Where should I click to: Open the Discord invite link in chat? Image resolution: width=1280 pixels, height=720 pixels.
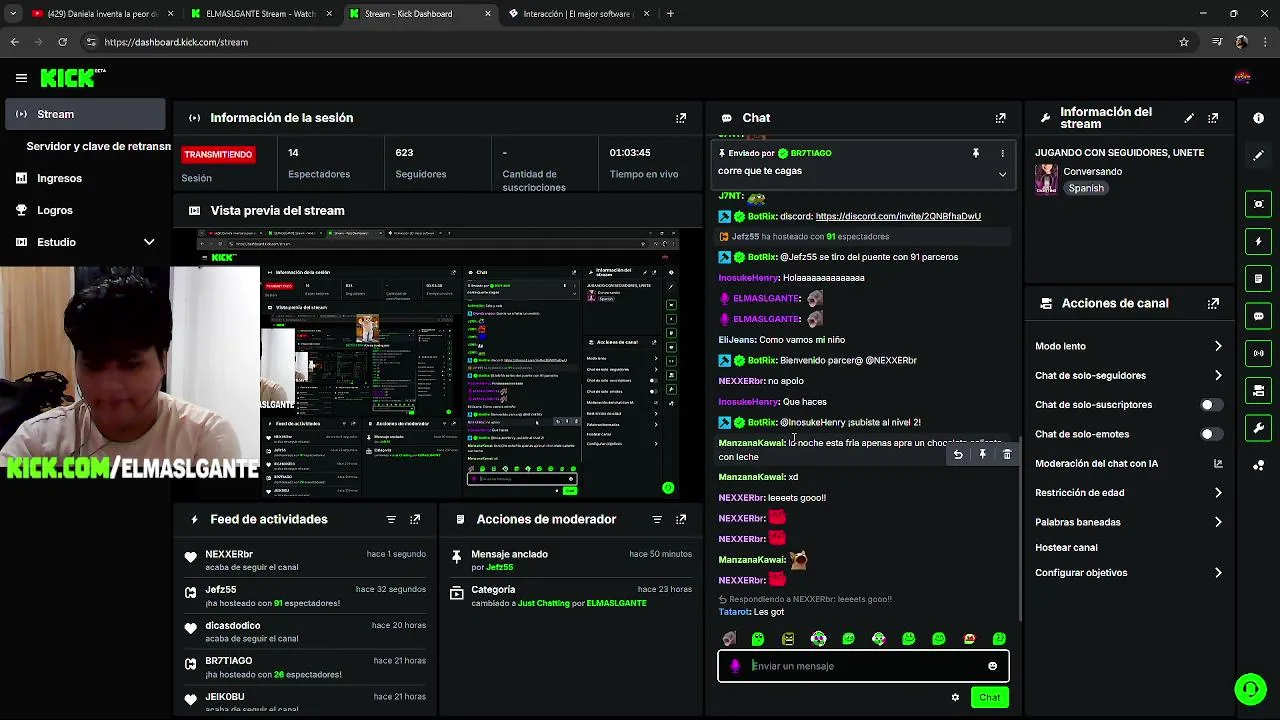(x=898, y=216)
